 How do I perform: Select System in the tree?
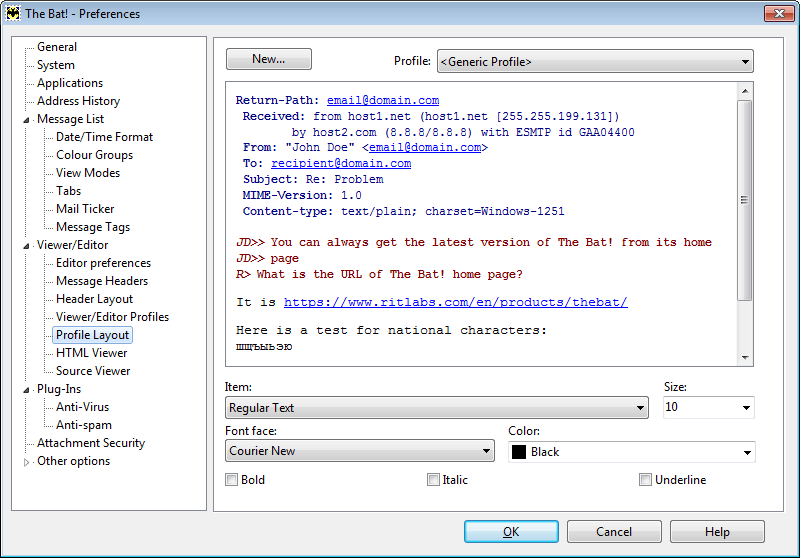pos(56,65)
